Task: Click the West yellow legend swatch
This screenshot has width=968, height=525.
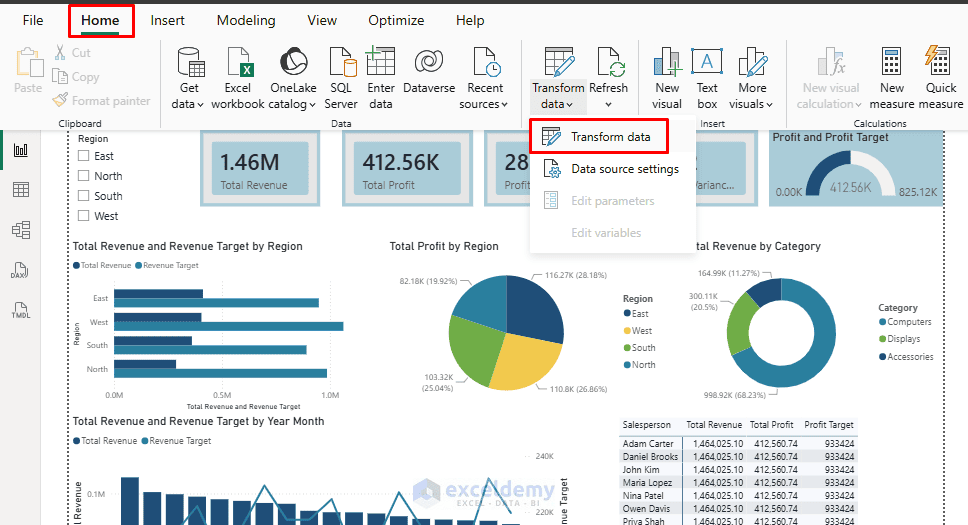Action: click(x=627, y=331)
